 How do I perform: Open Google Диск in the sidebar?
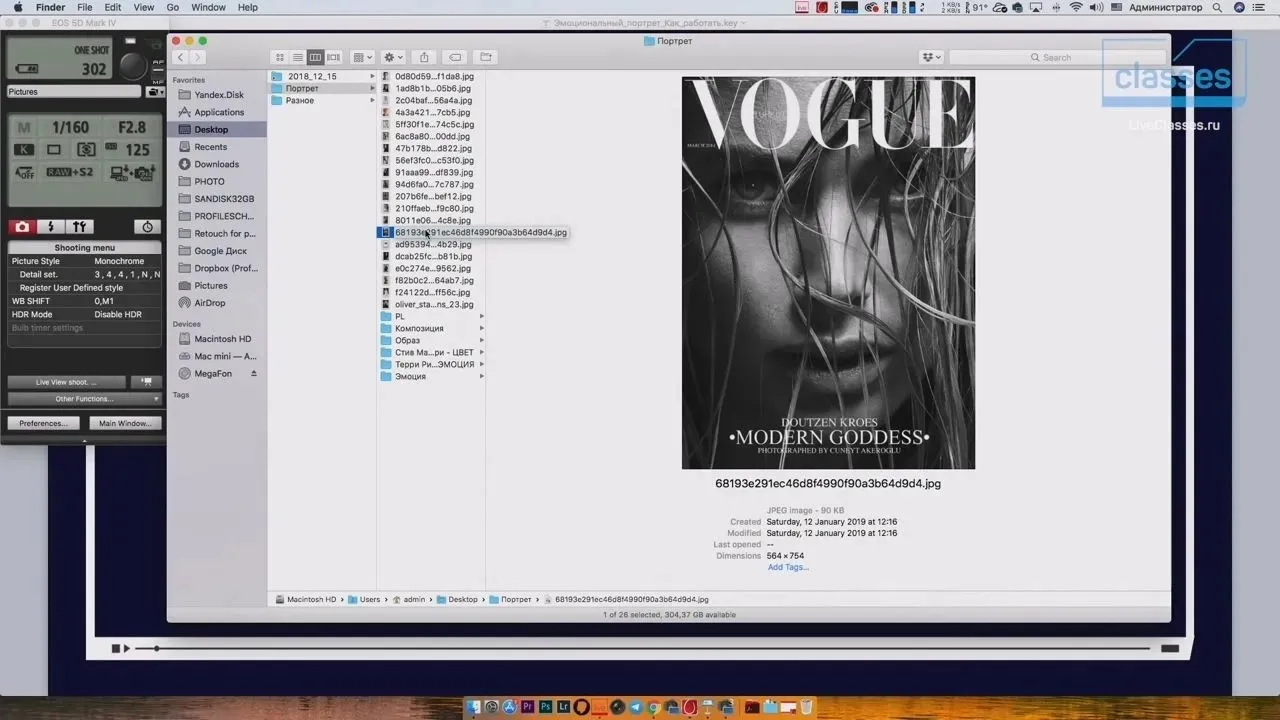point(218,251)
